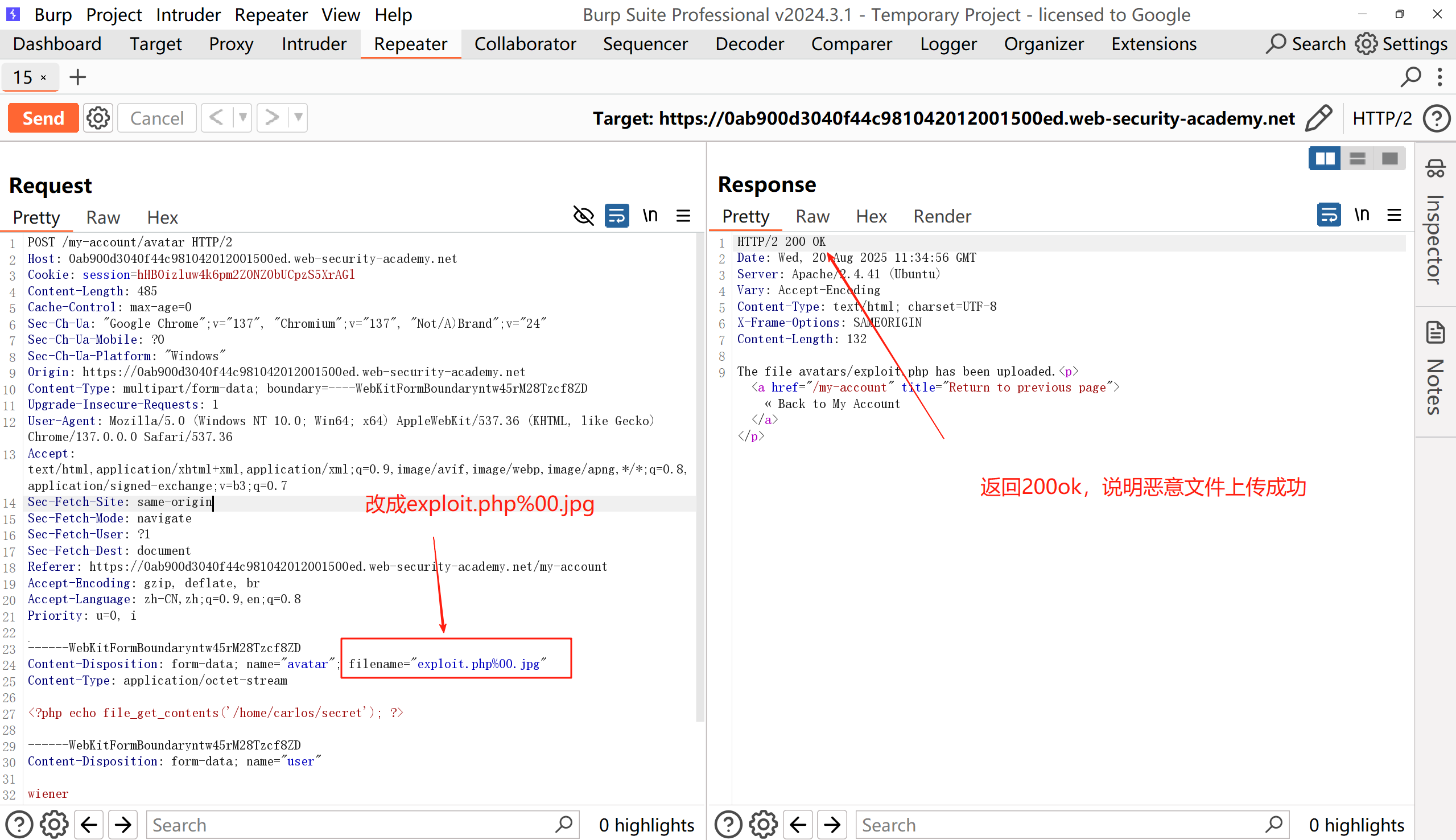Select top-bottom stacked layout icon

1357,158
